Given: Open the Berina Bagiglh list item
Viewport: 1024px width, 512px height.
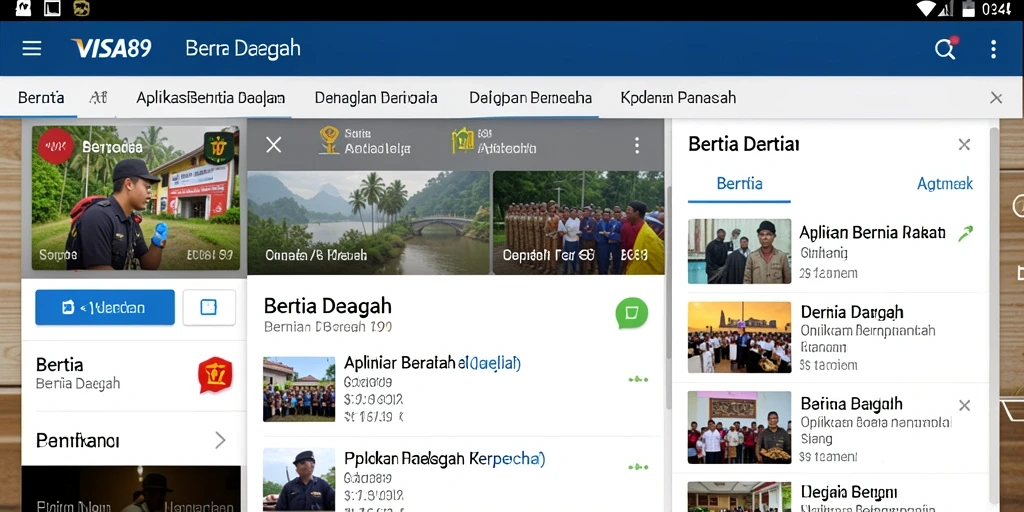Looking at the screenshot, I should [x=829, y=428].
